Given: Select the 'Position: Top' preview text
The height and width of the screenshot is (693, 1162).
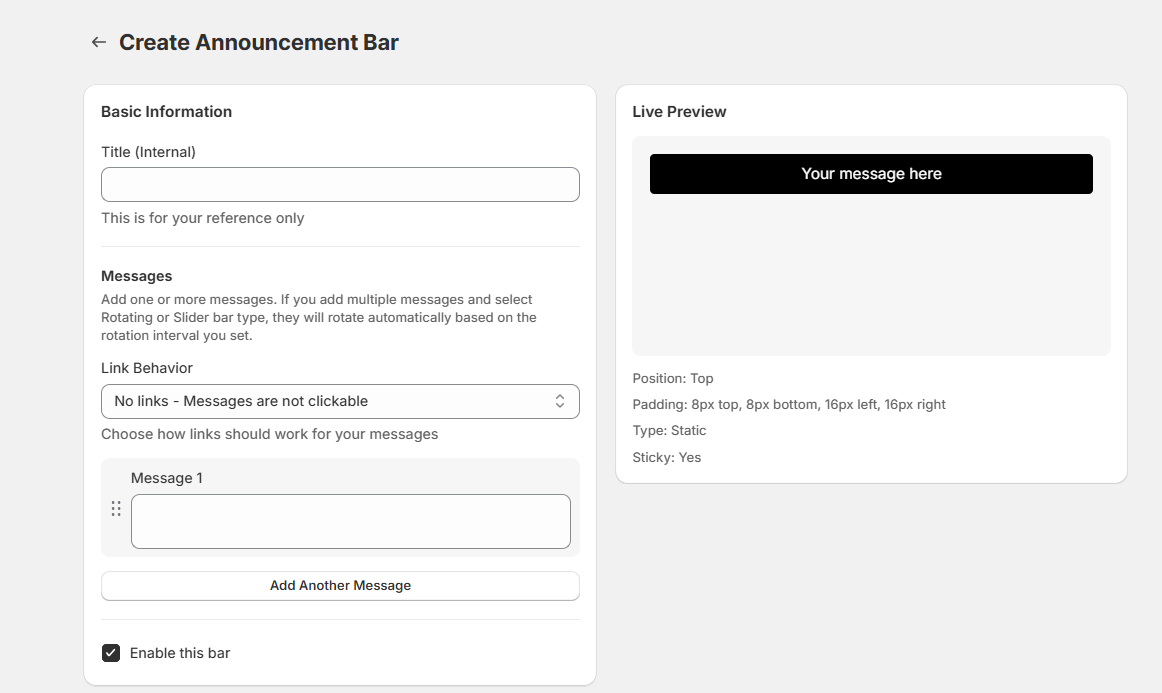Looking at the screenshot, I should (x=673, y=379).
